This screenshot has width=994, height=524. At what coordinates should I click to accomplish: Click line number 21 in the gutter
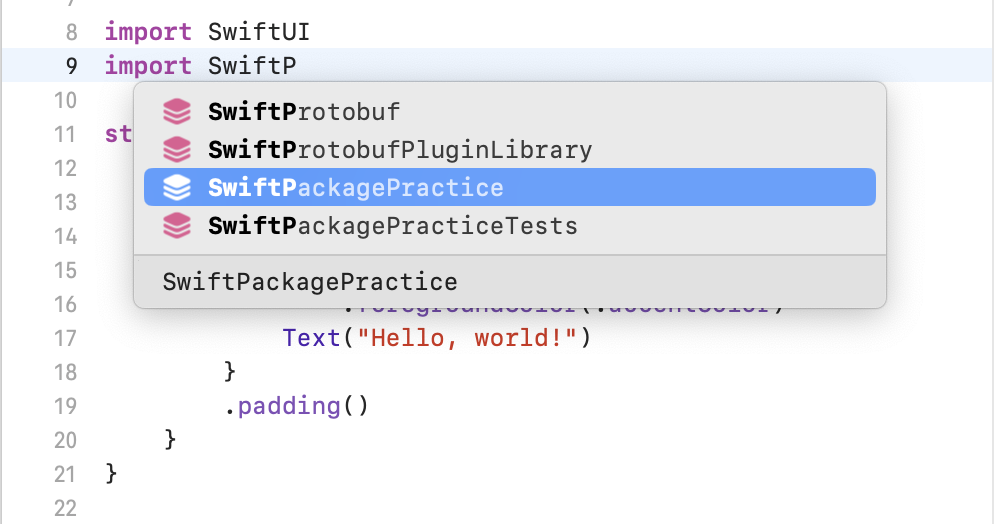(65, 472)
